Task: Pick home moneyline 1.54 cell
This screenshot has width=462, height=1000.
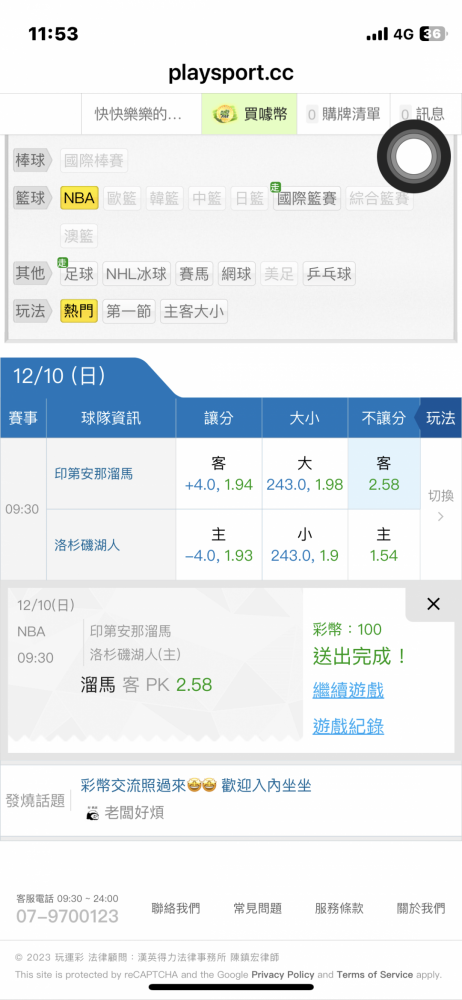Action: click(x=384, y=545)
